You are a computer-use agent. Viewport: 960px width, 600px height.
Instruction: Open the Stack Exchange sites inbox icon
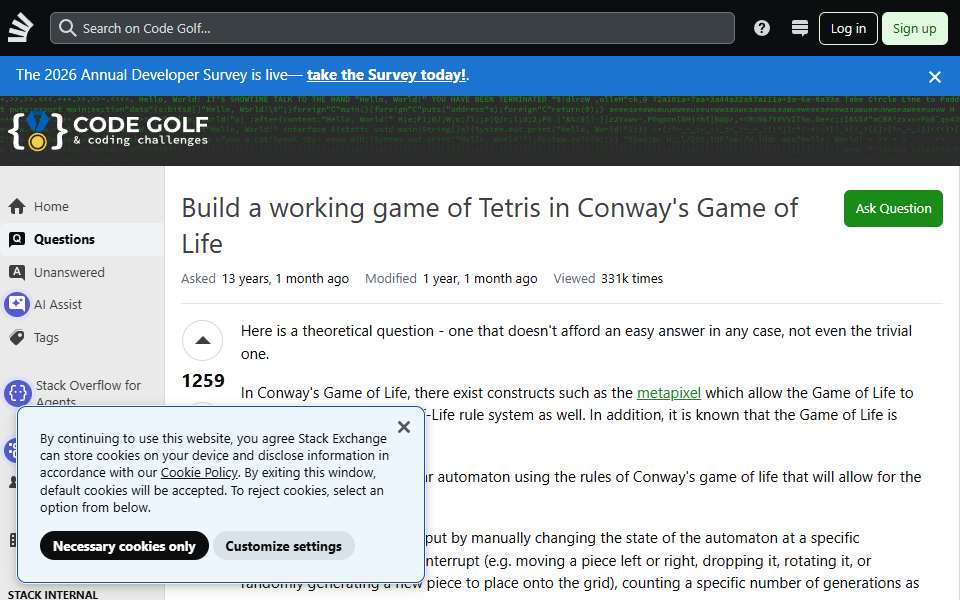coord(800,28)
